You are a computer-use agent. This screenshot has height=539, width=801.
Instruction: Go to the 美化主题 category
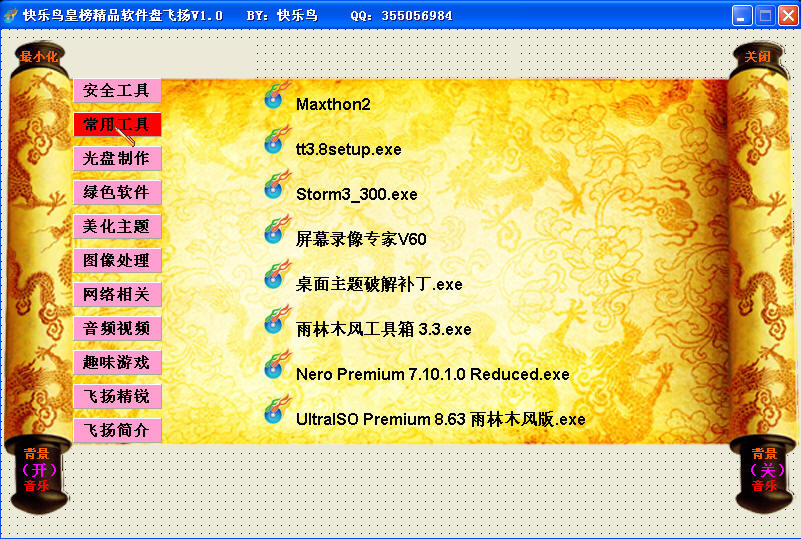coord(117,227)
